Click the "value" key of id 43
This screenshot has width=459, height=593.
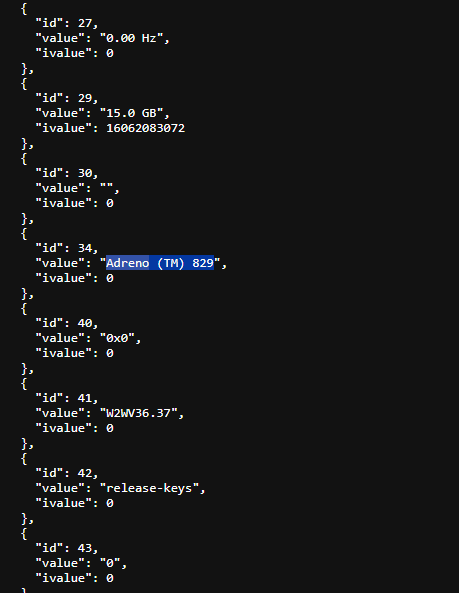pyautogui.click(x=60, y=563)
